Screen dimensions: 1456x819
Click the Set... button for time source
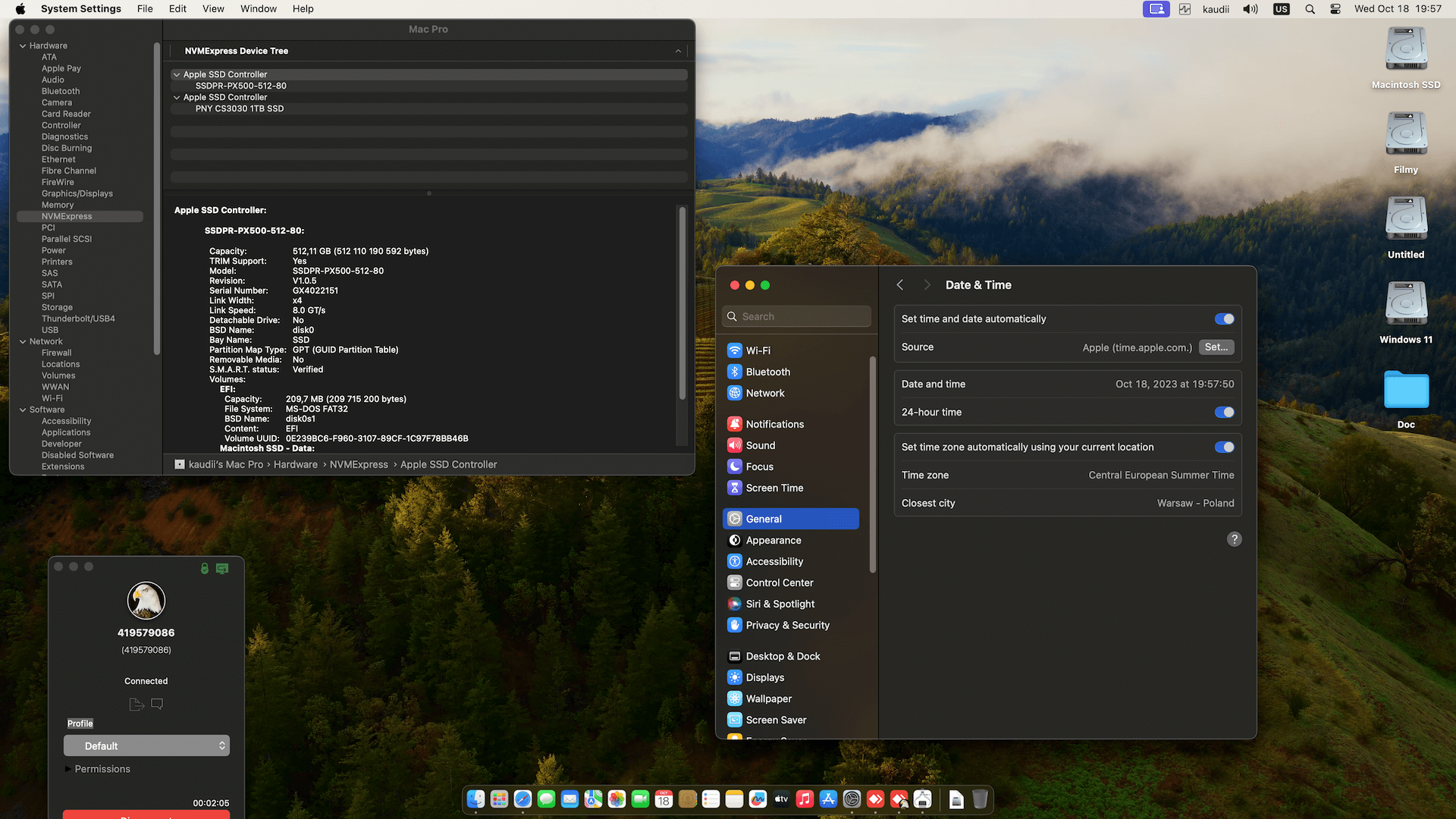[1216, 347]
